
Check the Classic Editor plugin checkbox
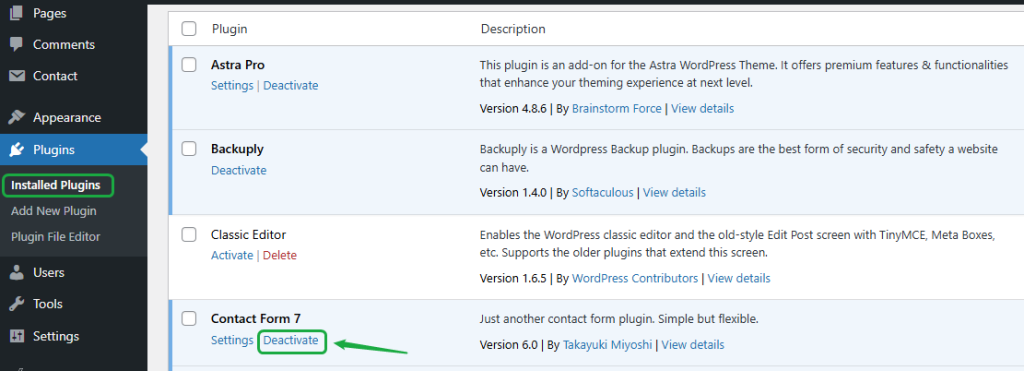pos(189,234)
